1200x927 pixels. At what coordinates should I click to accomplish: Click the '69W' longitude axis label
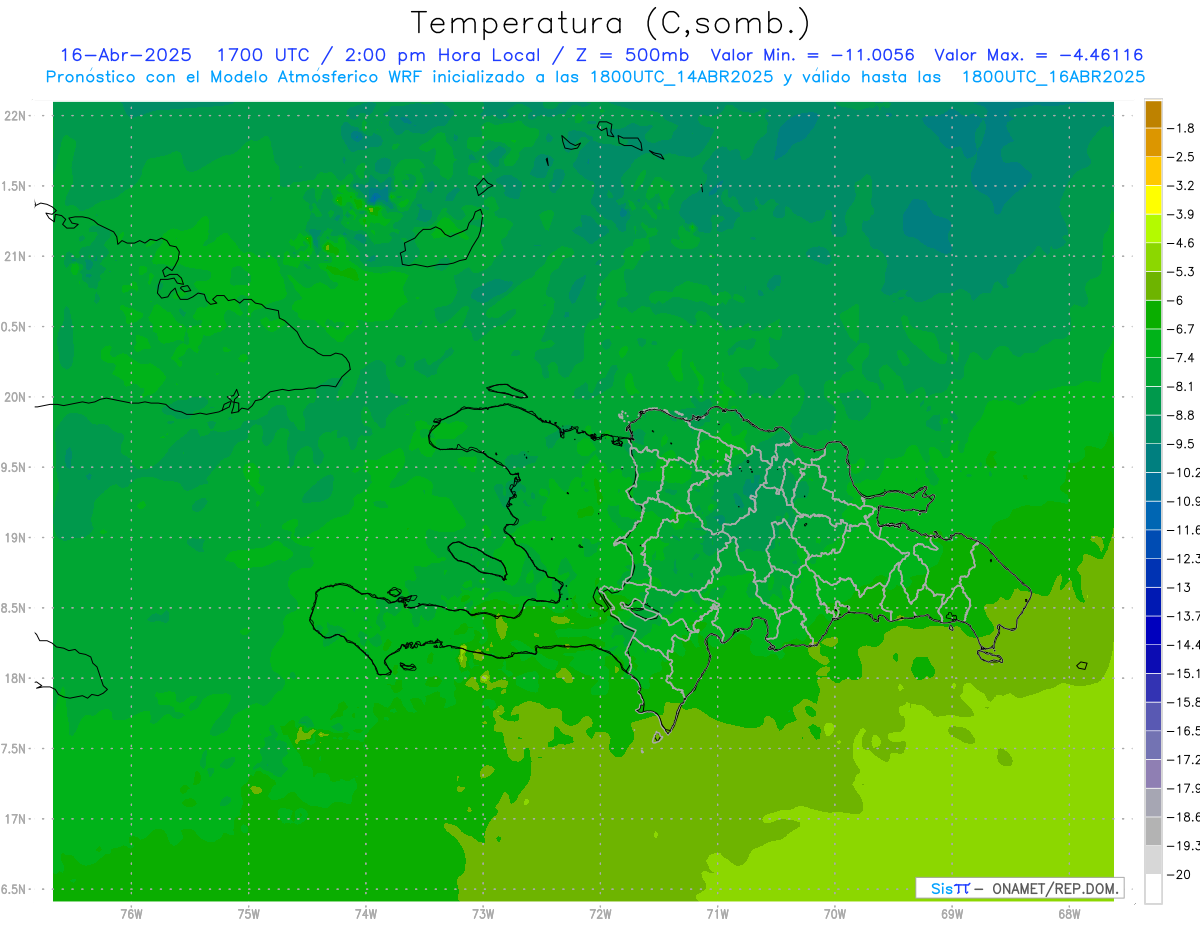point(952,914)
